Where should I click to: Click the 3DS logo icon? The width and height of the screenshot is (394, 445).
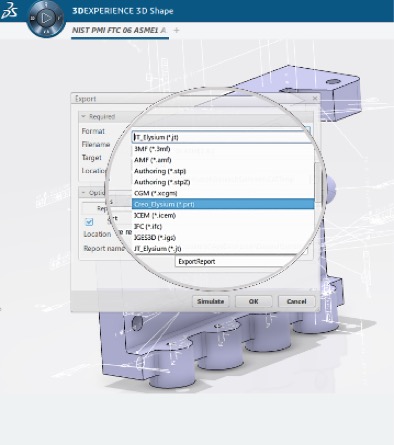tap(9, 11)
